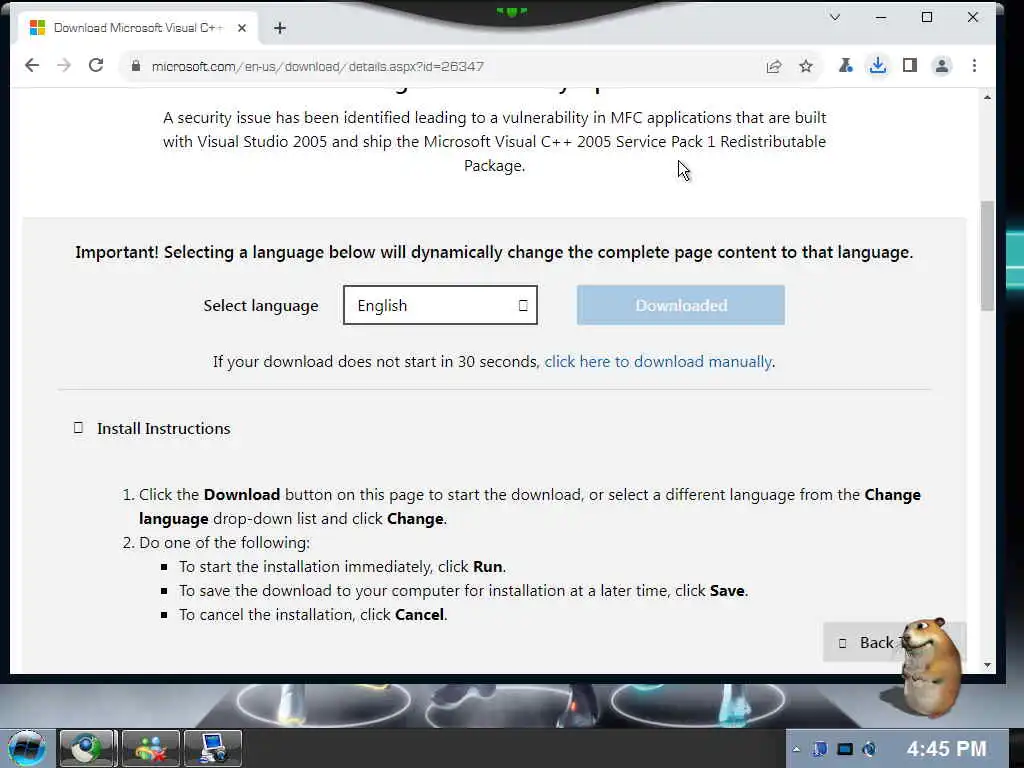The image size is (1024, 768).
Task: Click the scrollbar up arrow
Action: (x=987, y=97)
